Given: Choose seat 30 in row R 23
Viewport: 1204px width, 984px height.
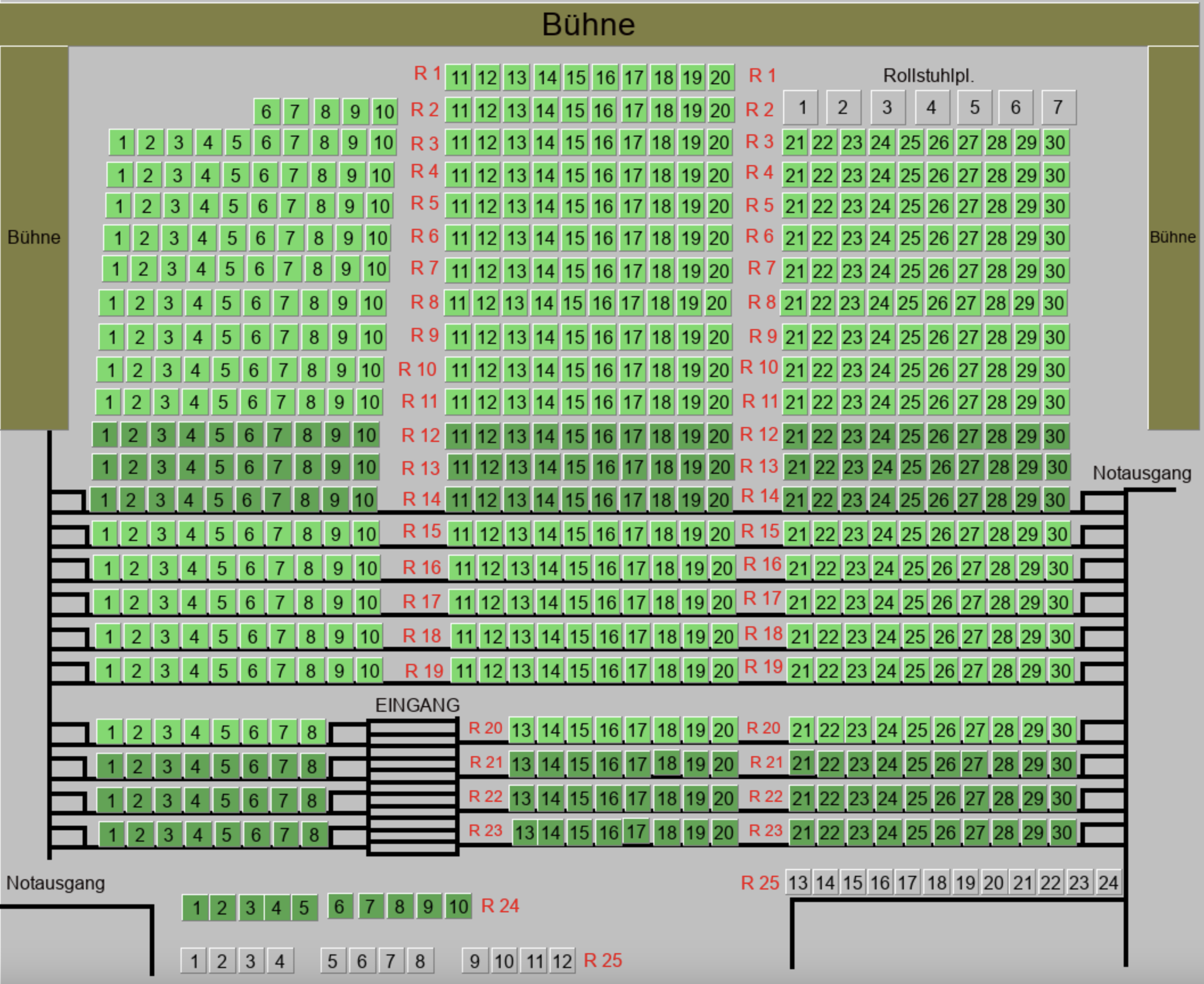Looking at the screenshot, I should coord(1062,833).
